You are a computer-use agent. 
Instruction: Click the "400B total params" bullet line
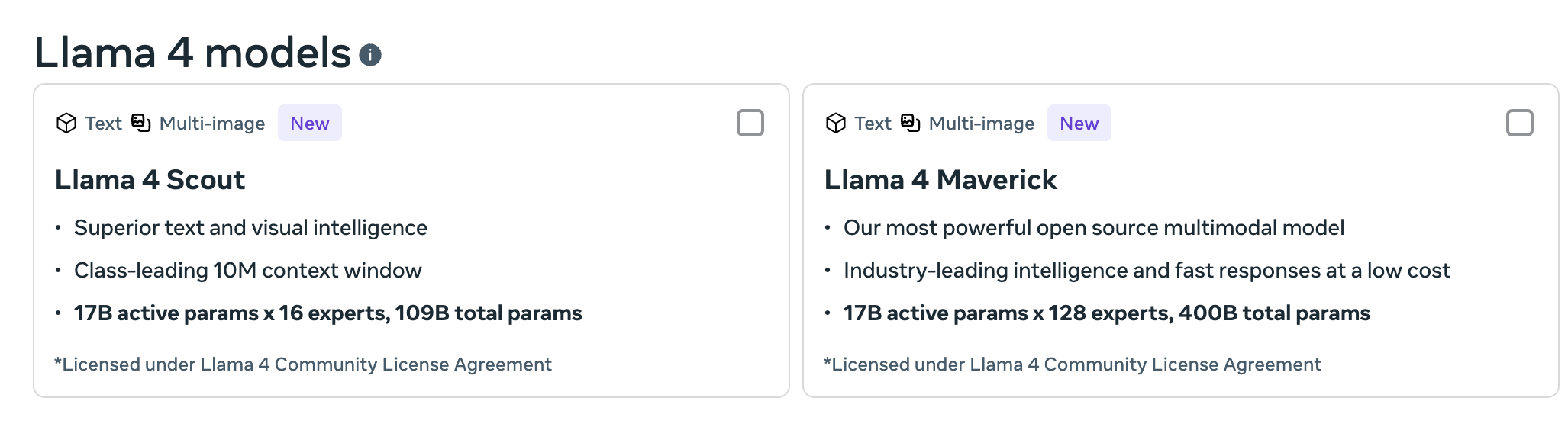coord(1106,313)
